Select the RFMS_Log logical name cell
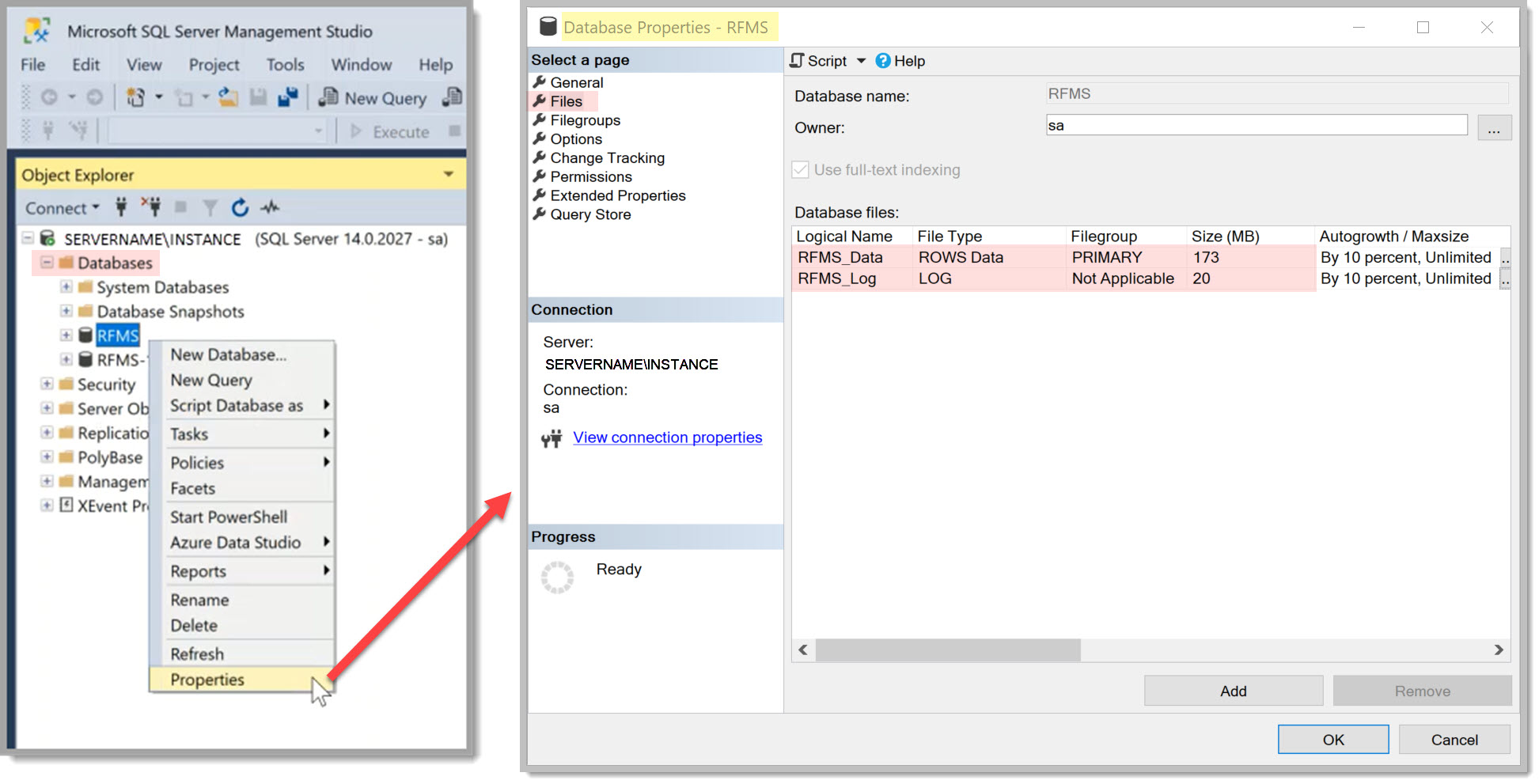The image size is (1539, 784). (x=852, y=278)
